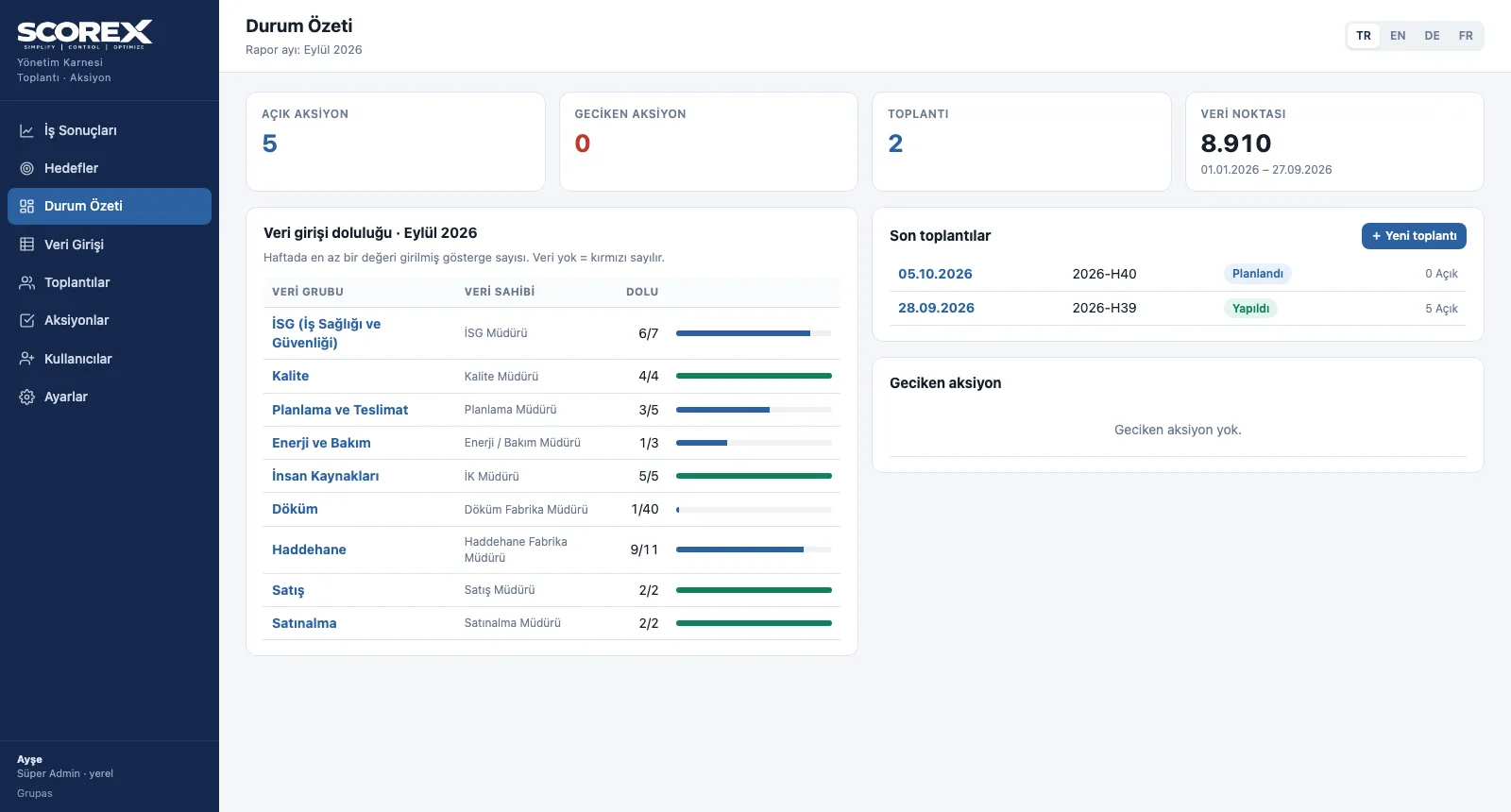This screenshot has width=1511, height=812.
Task: Click the Kalite progress bar
Action: [754, 376]
